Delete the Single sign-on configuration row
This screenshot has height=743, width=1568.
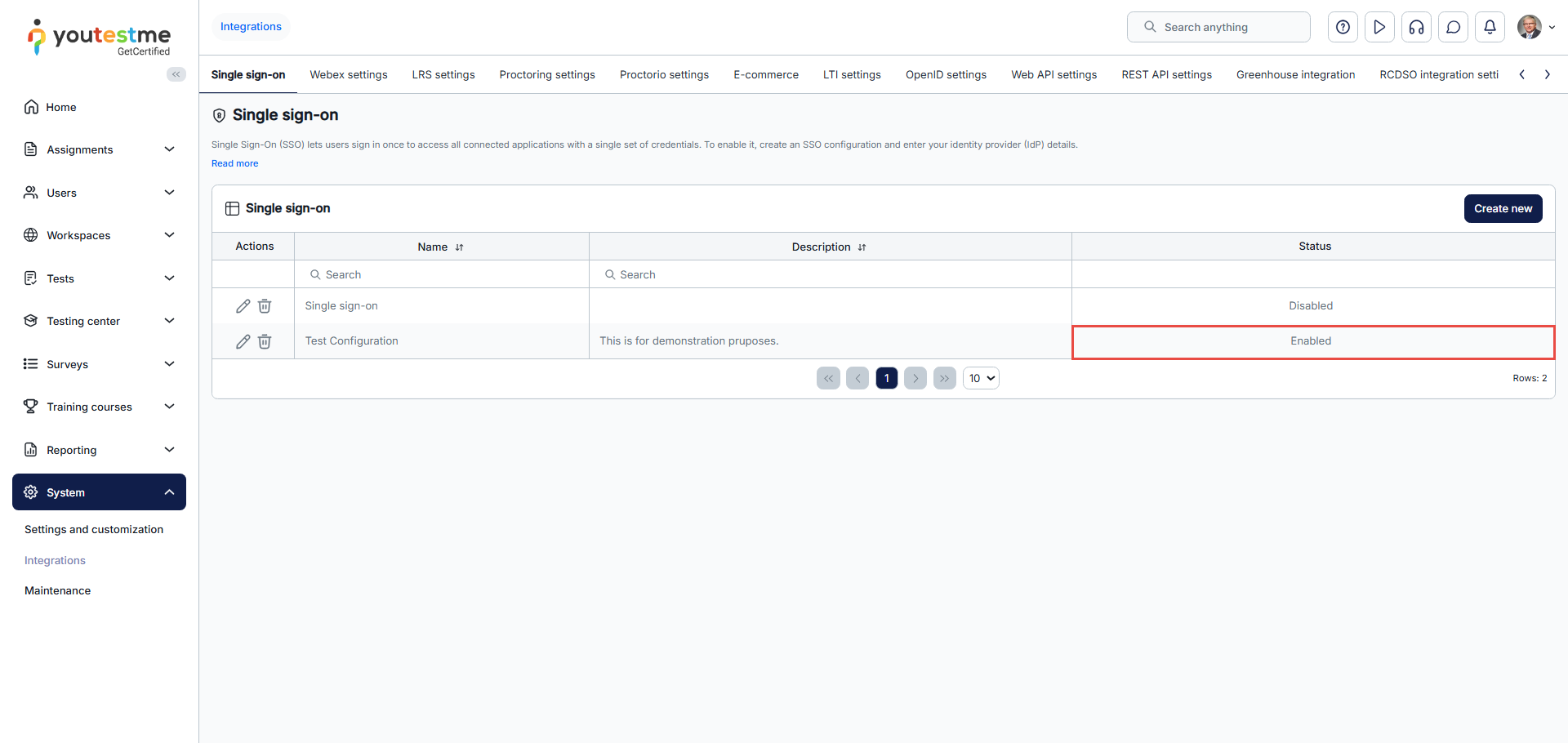[265, 306]
